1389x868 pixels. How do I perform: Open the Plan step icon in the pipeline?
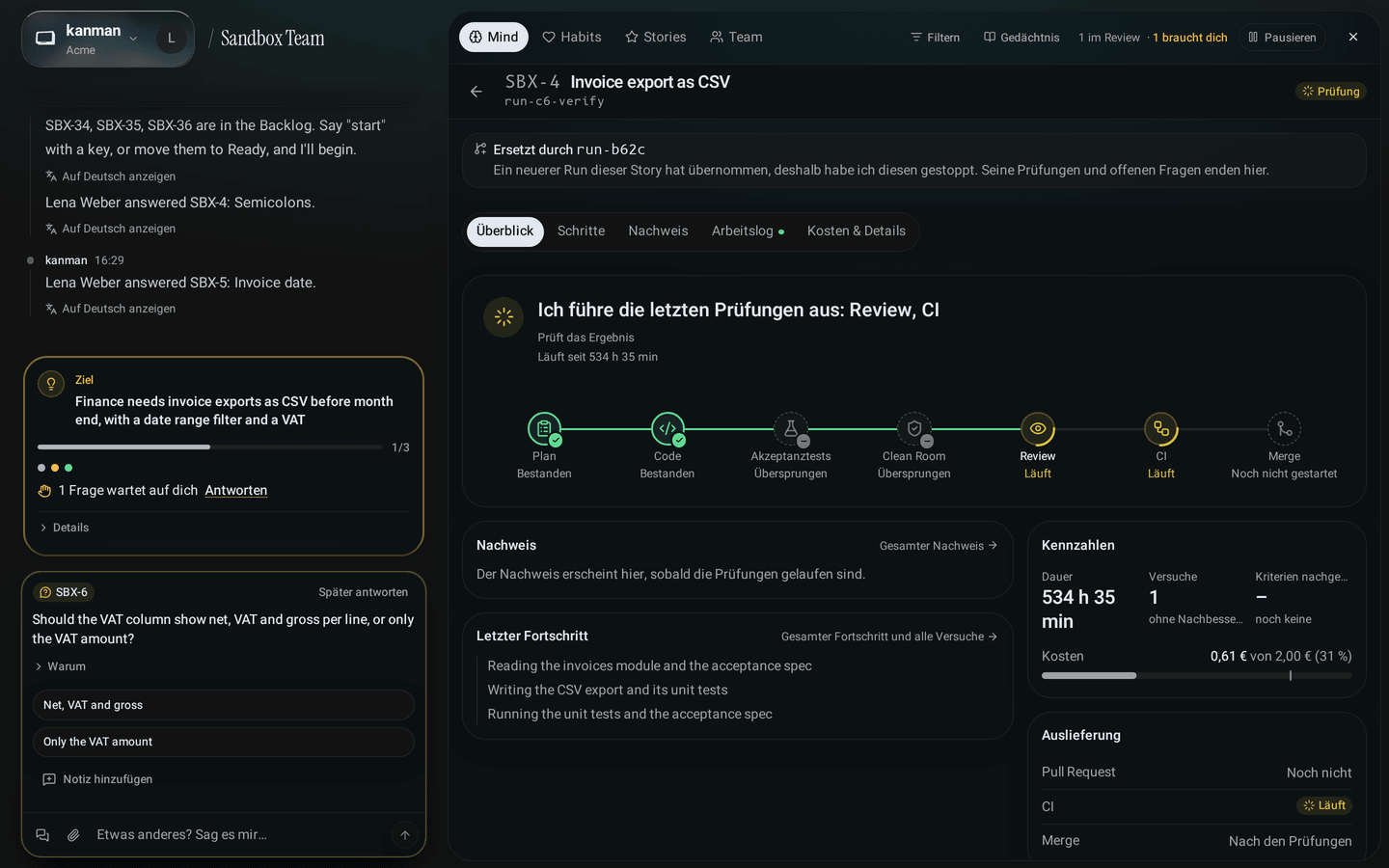544,428
